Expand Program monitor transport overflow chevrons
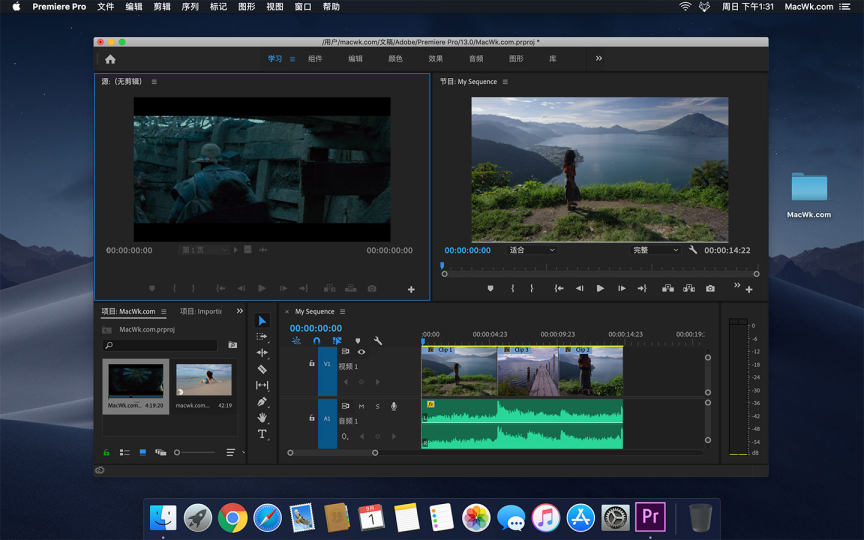This screenshot has height=540, width=864. point(737,285)
